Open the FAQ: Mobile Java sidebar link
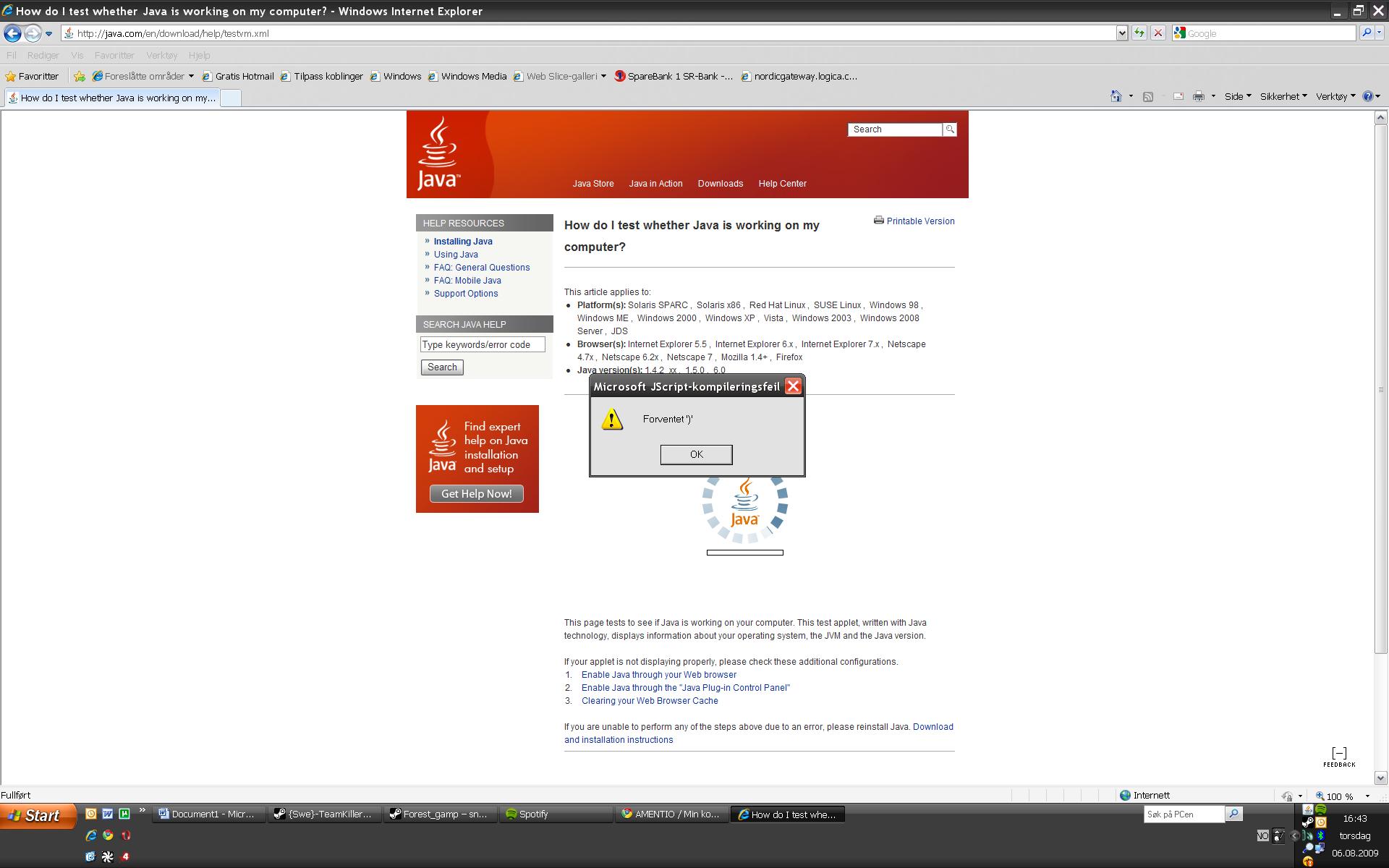The width and height of the screenshot is (1389, 868). [x=467, y=281]
